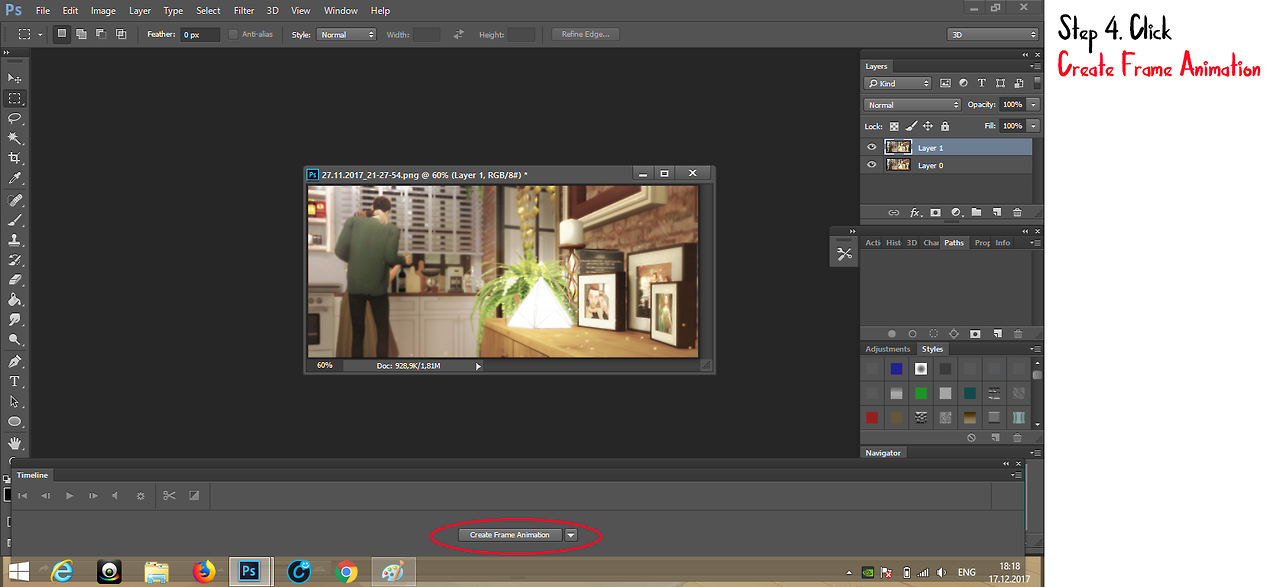
Task: Click the Feather input field
Action: pos(201,34)
